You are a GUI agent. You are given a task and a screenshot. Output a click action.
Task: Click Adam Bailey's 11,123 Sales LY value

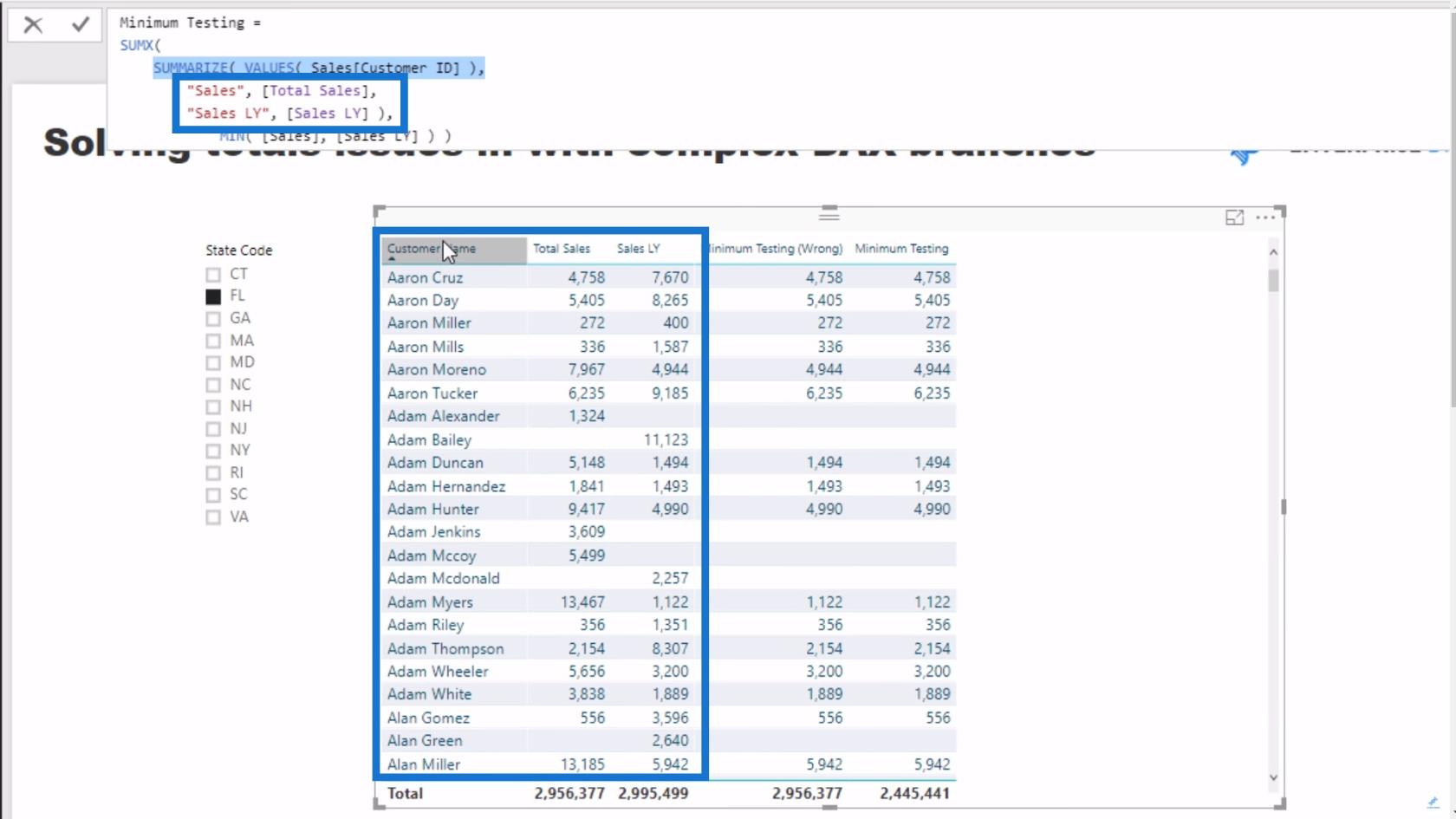click(x=666, y=440)
